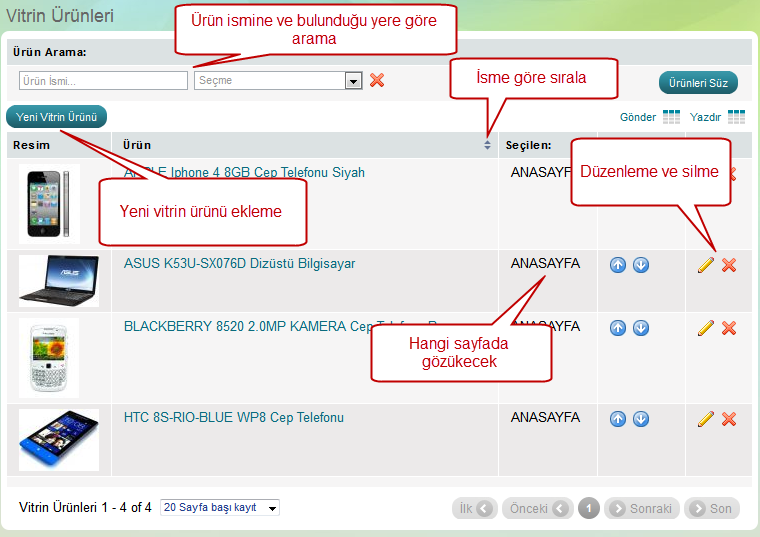Sort by Ürün column header arrow
Screen dimensions: 760x537
click(487, 145)
